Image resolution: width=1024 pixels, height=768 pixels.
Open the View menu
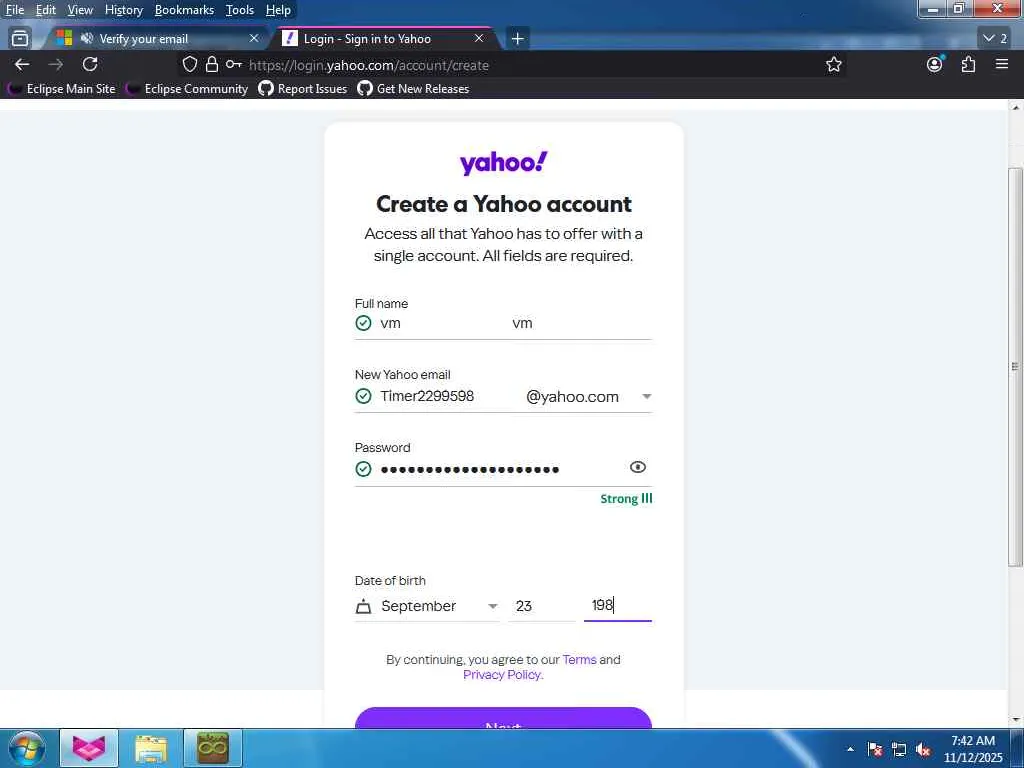(x=80, y=10)
